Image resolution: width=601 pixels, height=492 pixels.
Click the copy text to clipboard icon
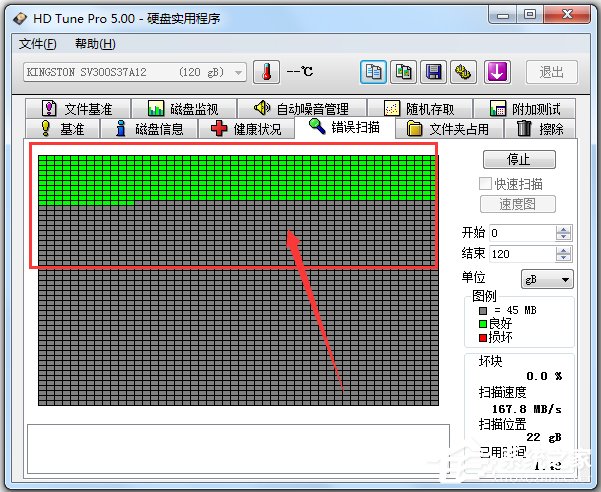pyautogui.click(x=375, y=72)
